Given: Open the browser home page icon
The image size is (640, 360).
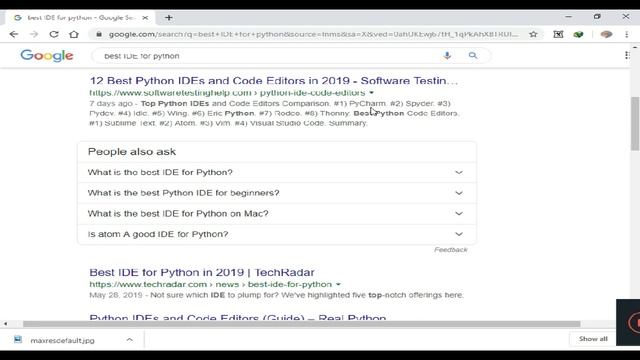Looking at the screenshot, I should click(74, 34).
